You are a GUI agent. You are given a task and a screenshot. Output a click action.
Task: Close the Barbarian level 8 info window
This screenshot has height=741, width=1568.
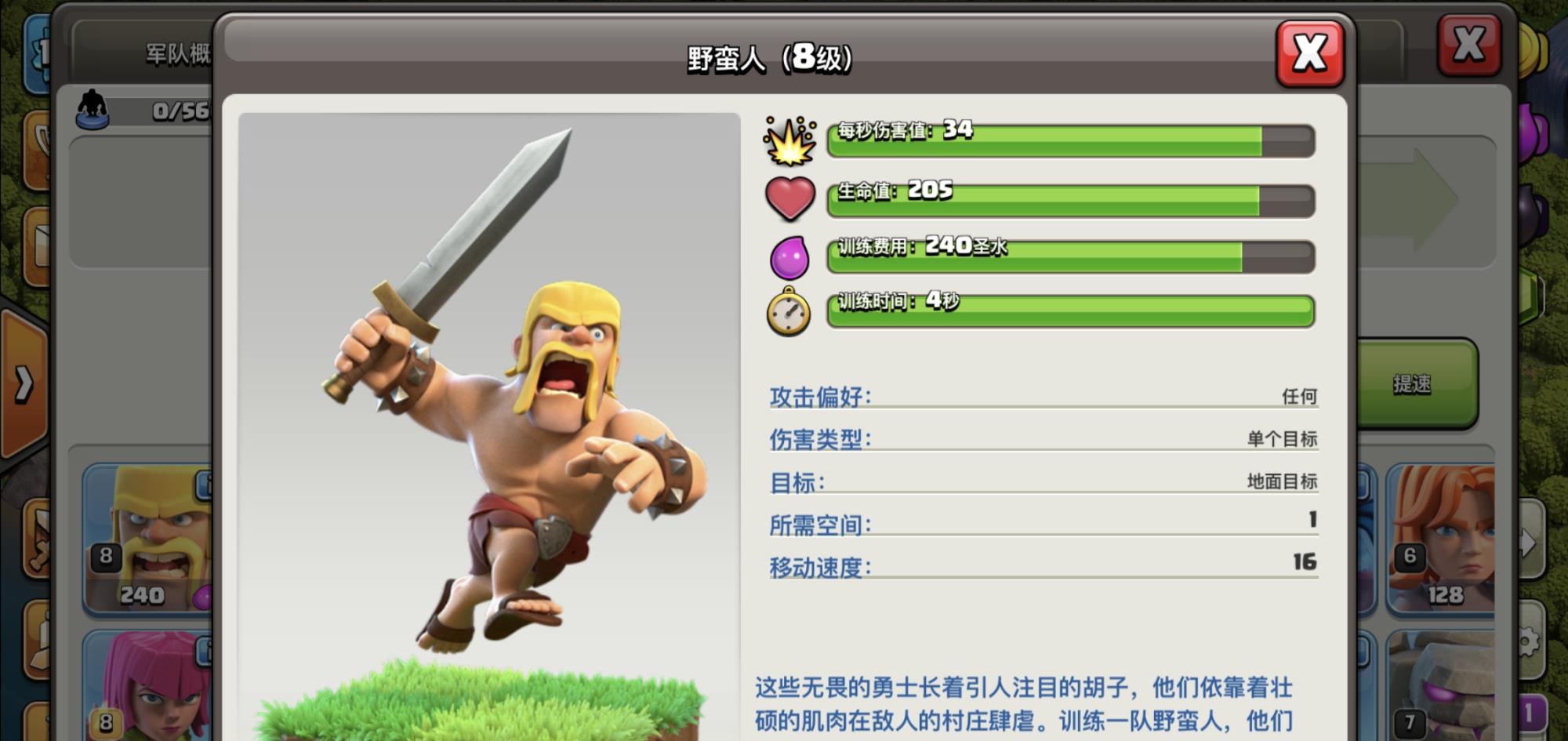(1310, 54)
